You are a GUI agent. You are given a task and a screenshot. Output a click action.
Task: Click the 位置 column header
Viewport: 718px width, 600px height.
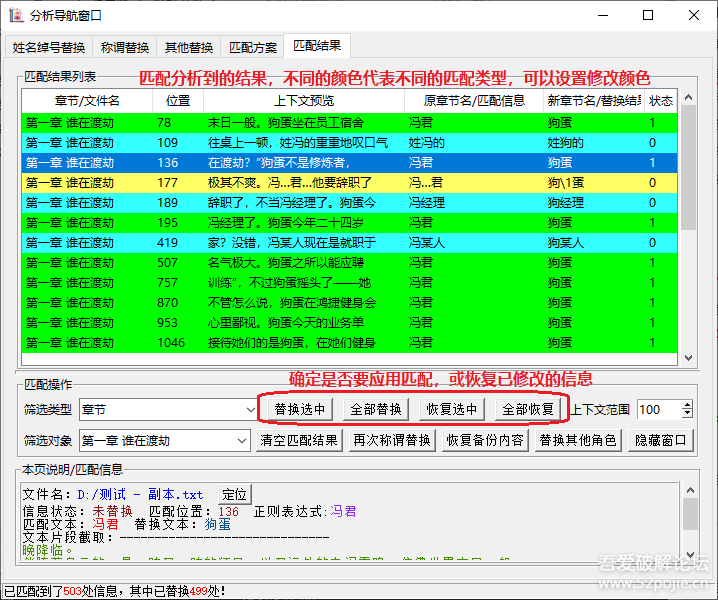coord(178,101)
